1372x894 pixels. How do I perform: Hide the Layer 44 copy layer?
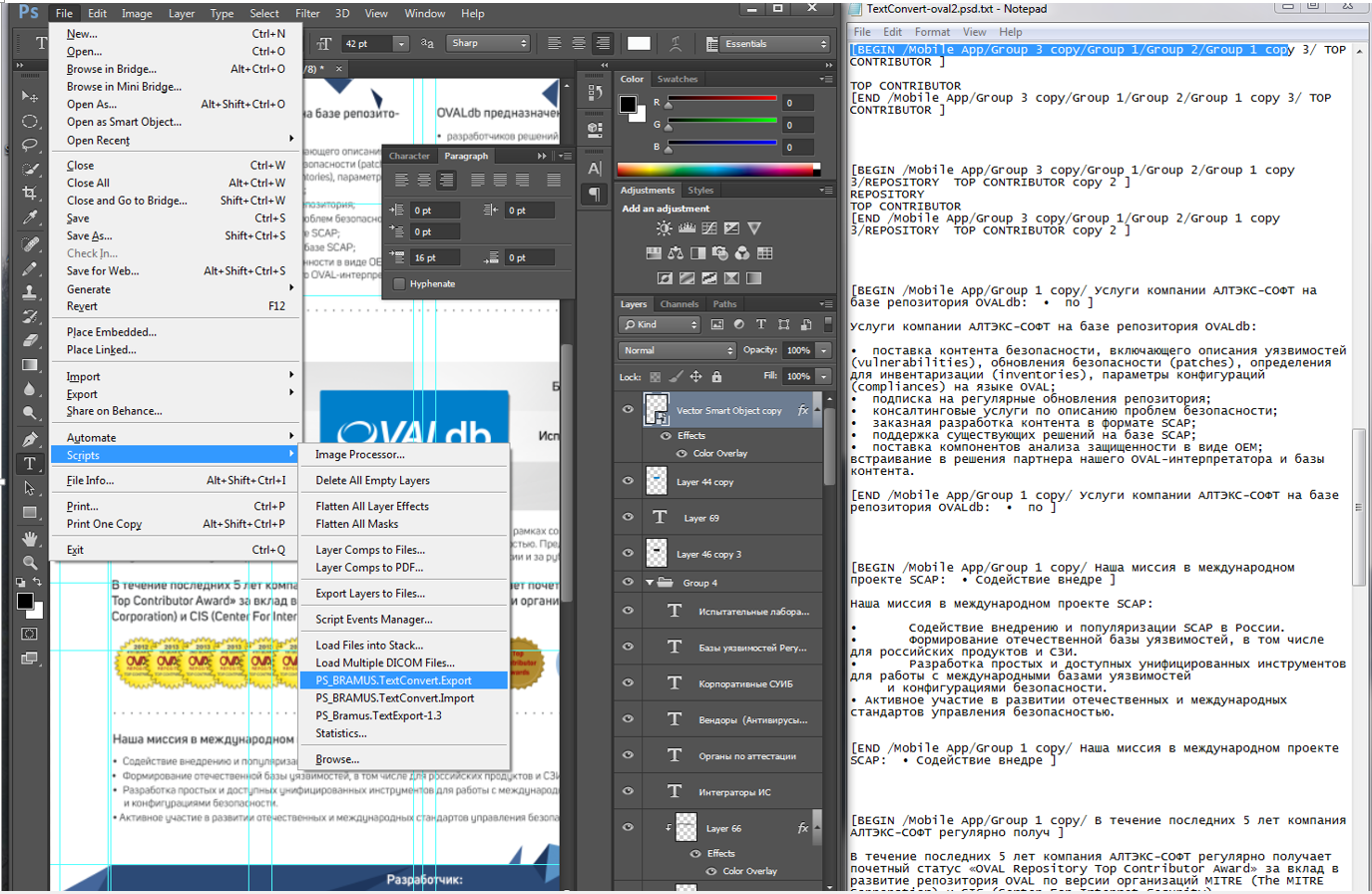click(x=628, y=481)
